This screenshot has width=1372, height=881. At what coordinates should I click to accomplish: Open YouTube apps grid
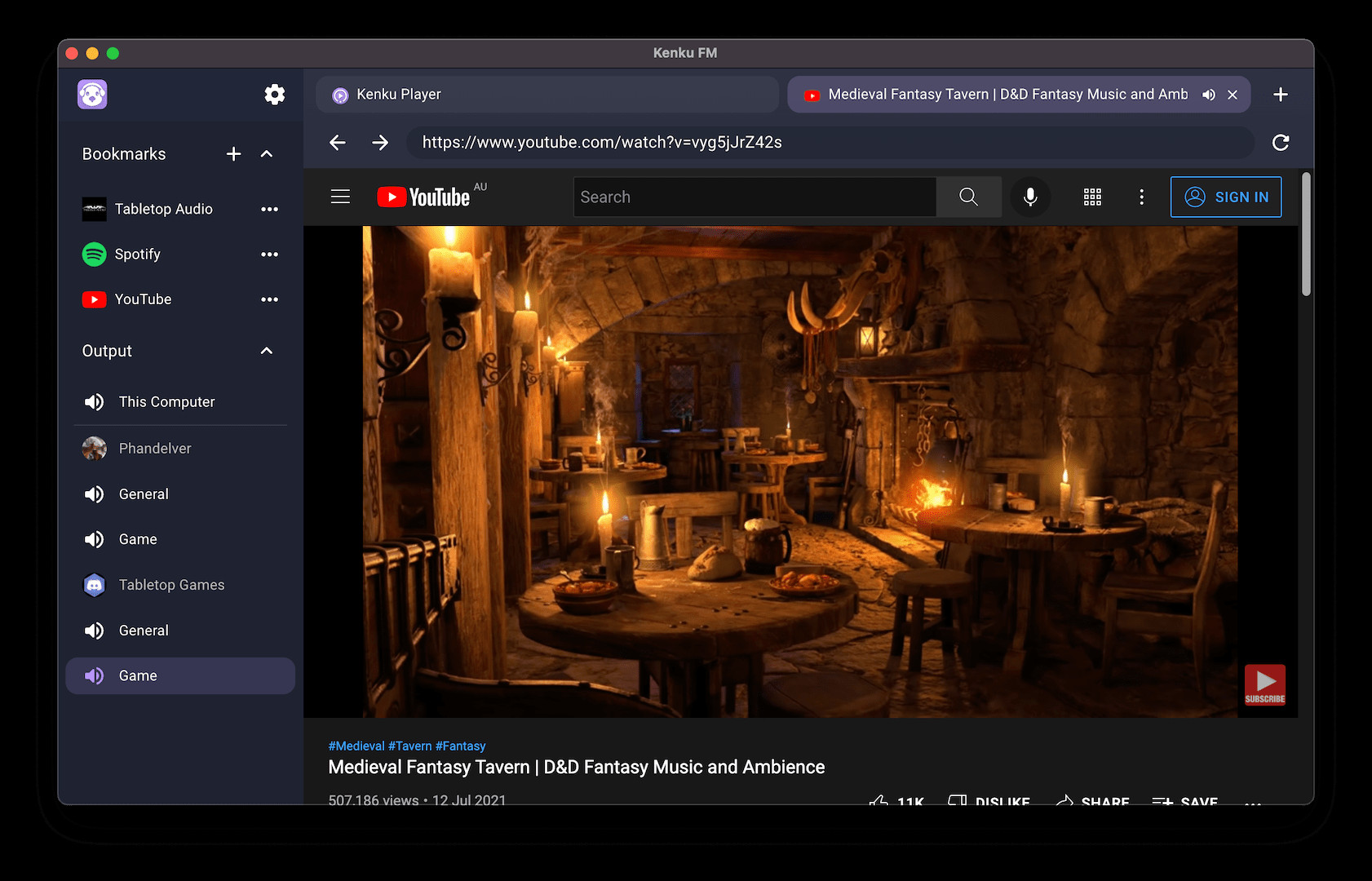click(1092, 197)
